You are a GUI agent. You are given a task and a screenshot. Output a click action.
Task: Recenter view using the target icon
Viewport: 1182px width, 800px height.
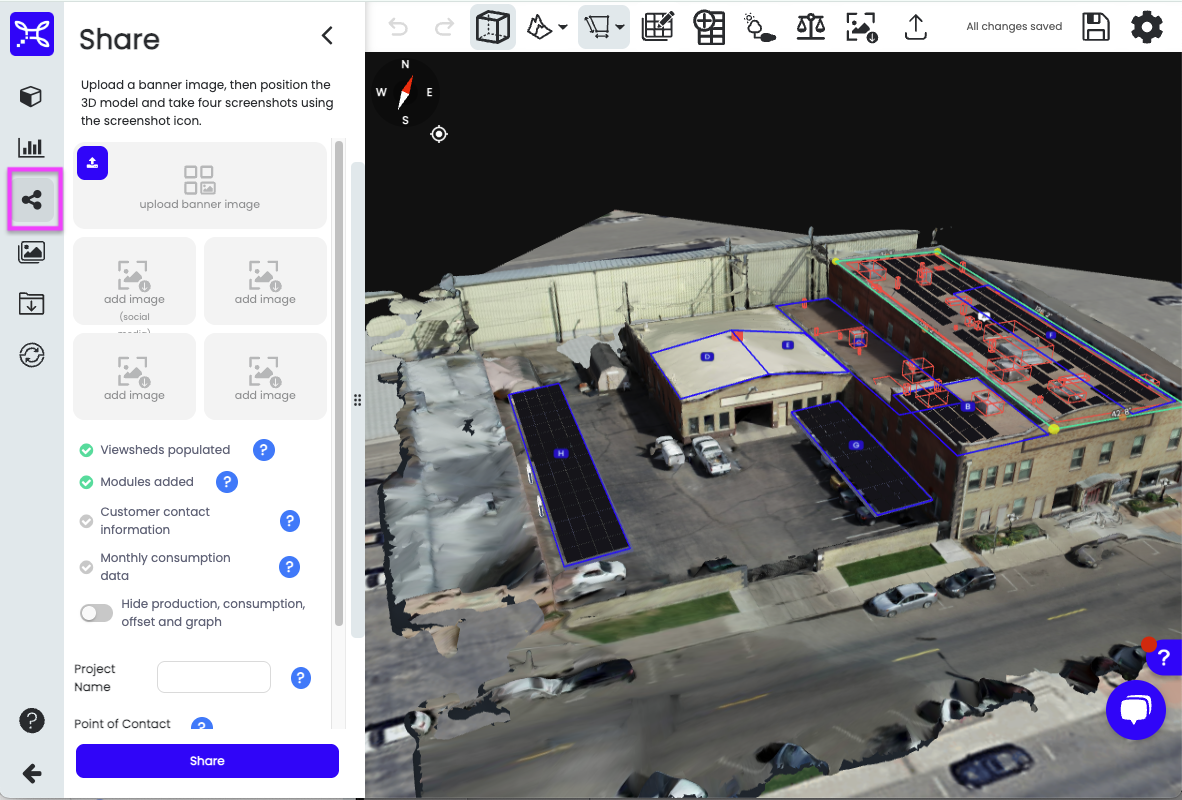439,134
